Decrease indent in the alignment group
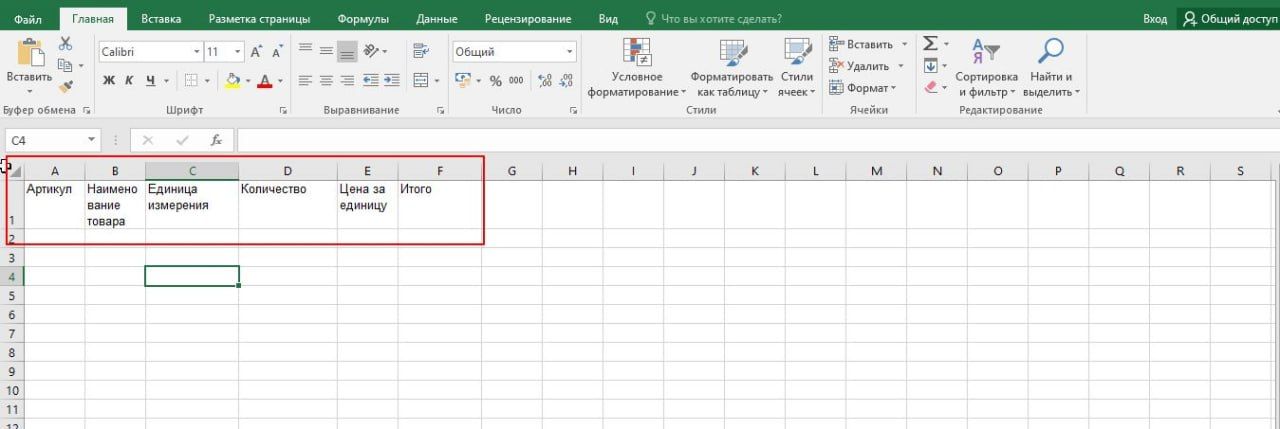The width and height of the screenshot is (1280, 429). (370, 81)
